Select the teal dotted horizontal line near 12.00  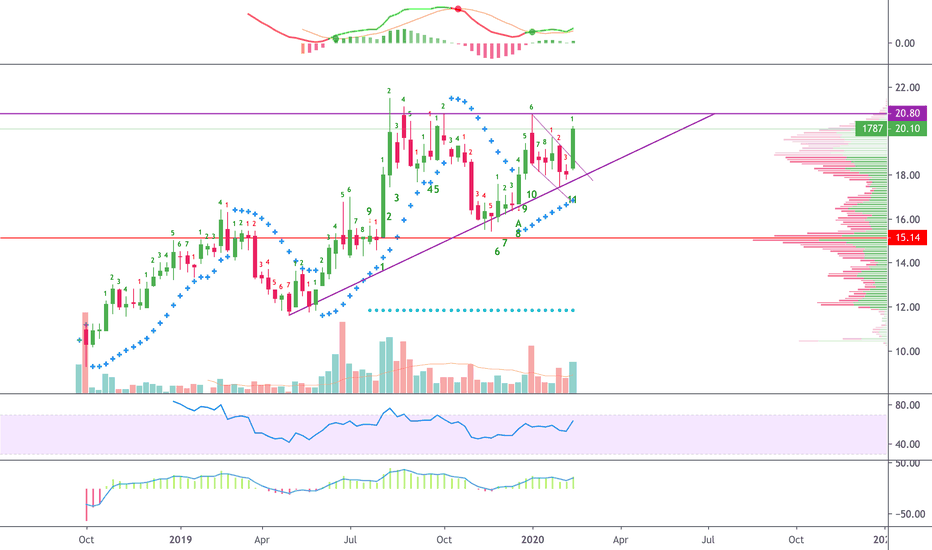pos(471,310)
